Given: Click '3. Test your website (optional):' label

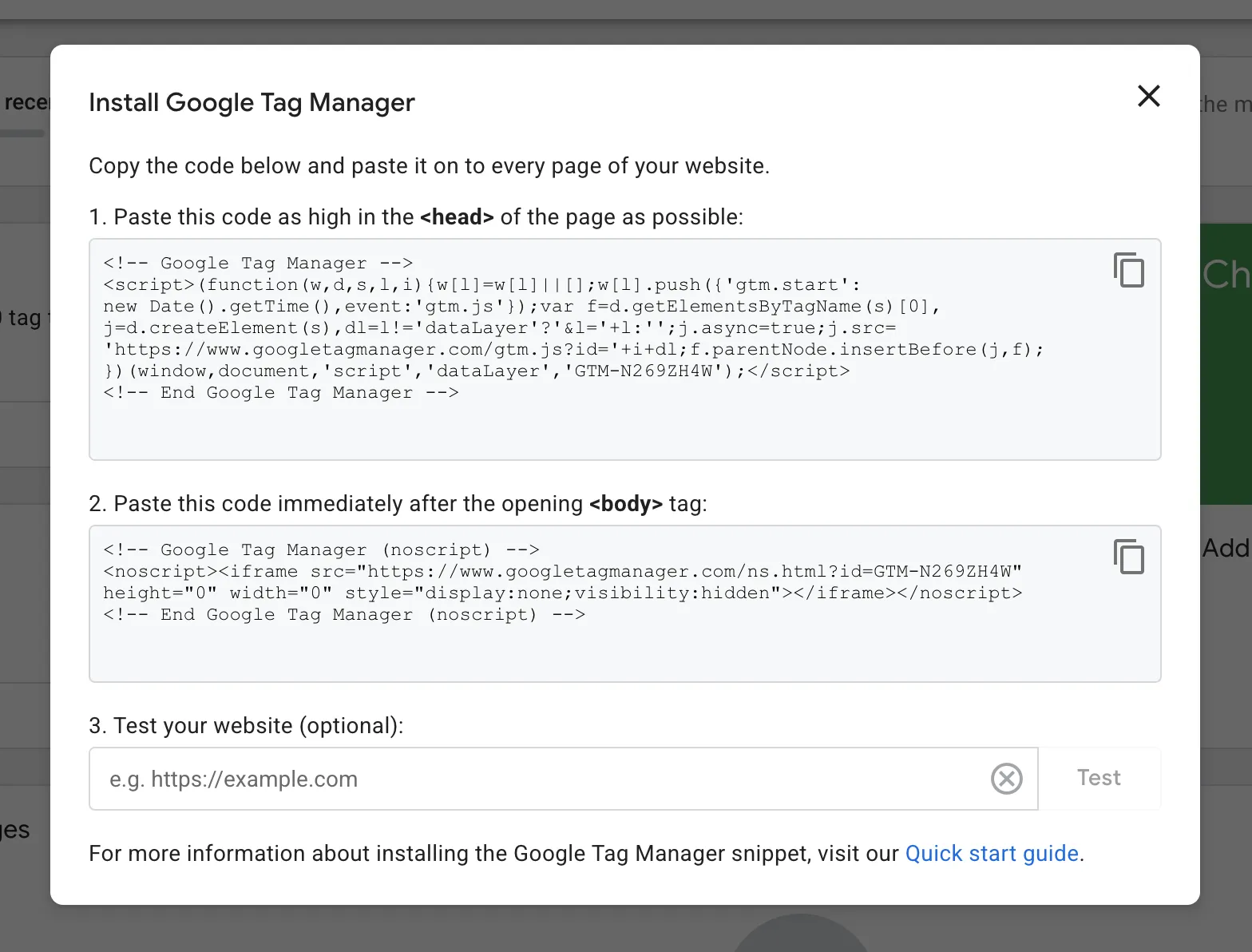Looking at the screenshot, I should [246, 726].
